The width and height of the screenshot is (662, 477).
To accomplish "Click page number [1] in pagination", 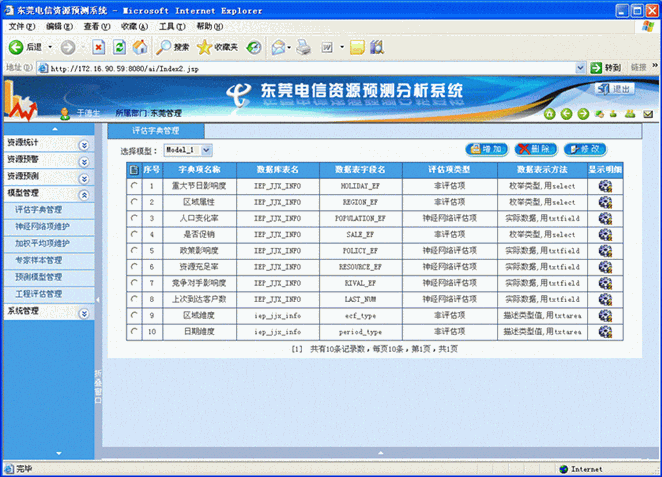I will (297, 349).
